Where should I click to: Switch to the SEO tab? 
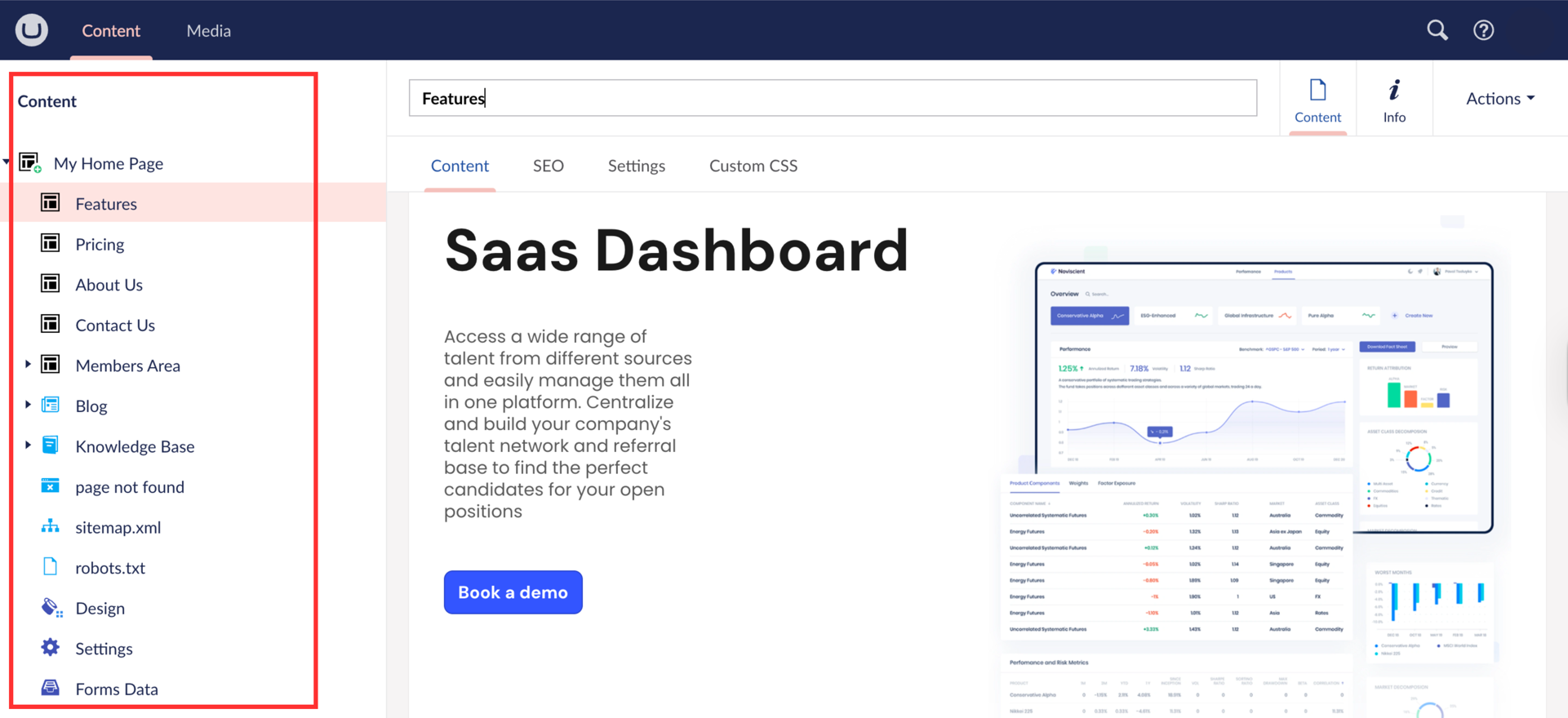[548, 166]
